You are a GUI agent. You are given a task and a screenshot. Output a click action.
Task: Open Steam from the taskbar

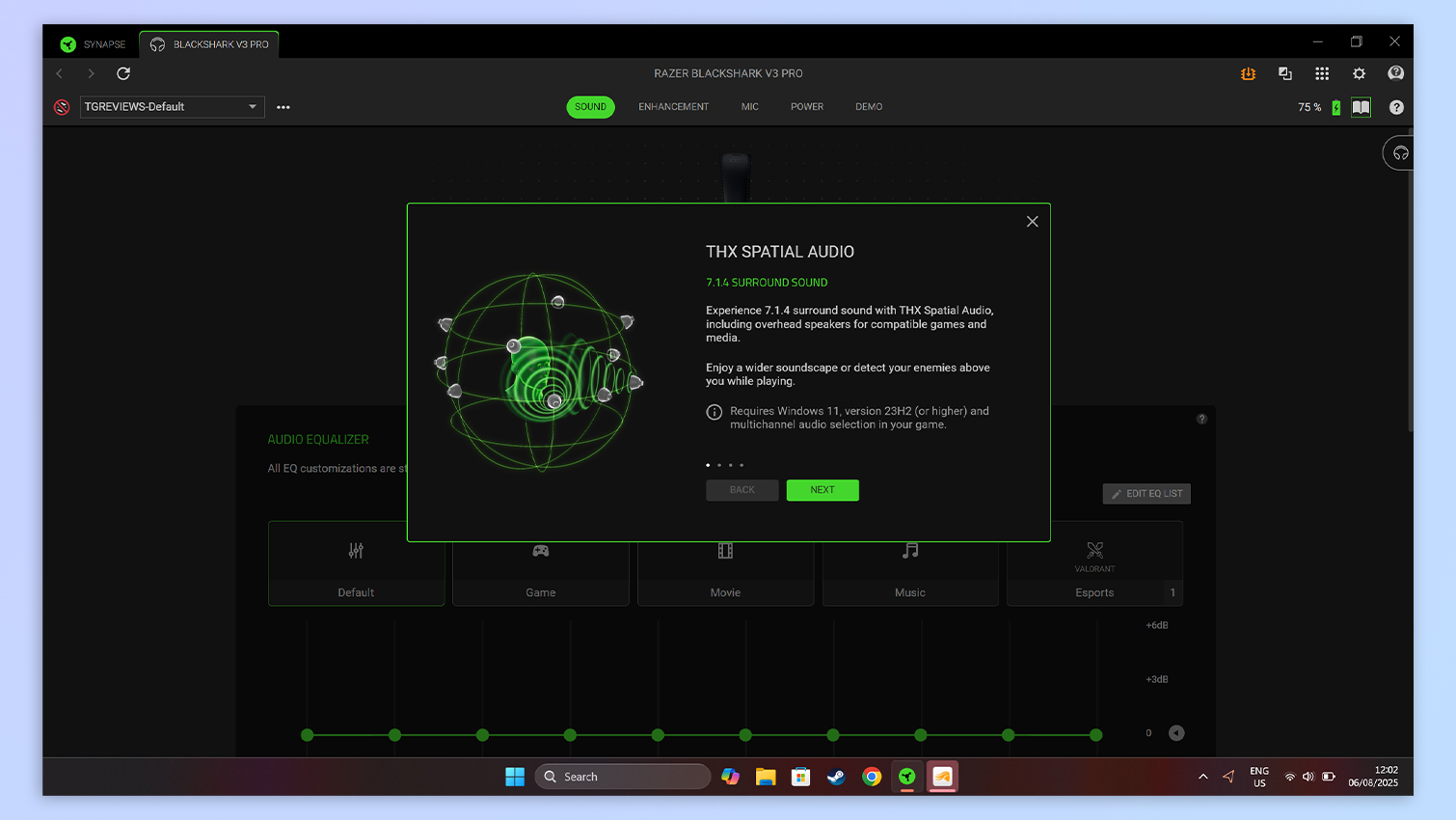pyautogui.click(x=836, y=777)
